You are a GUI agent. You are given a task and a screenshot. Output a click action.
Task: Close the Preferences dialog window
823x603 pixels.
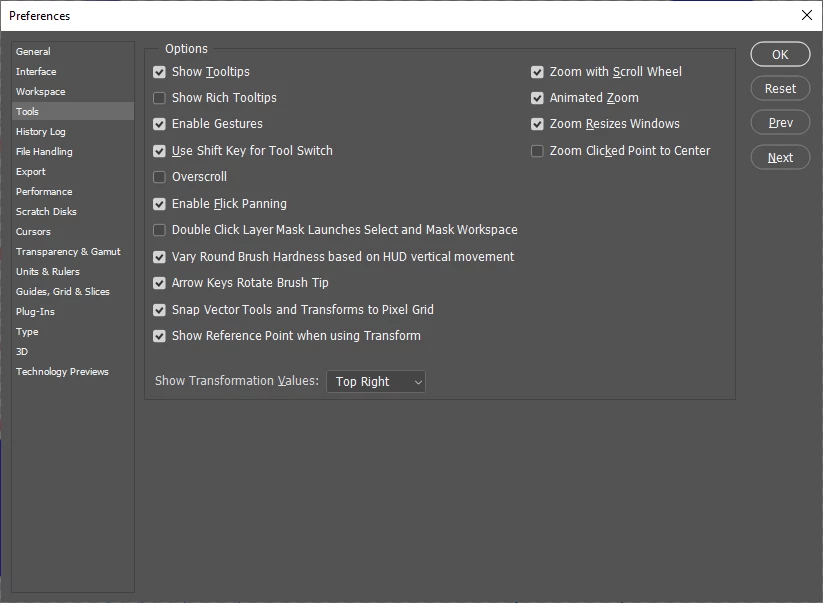tap(807, 15)
